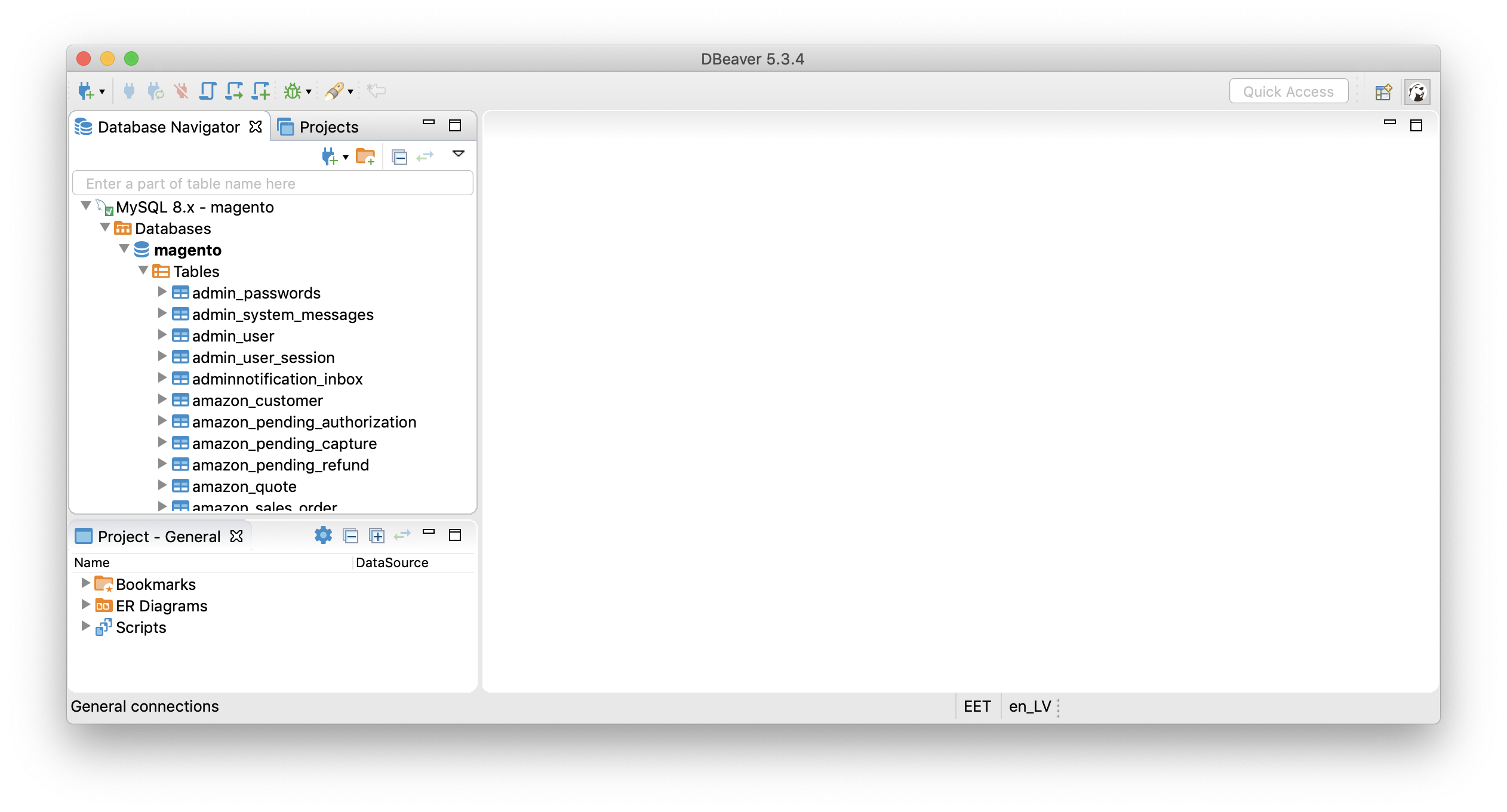
Task: Expand the admin_user table node
Action: 162,335
